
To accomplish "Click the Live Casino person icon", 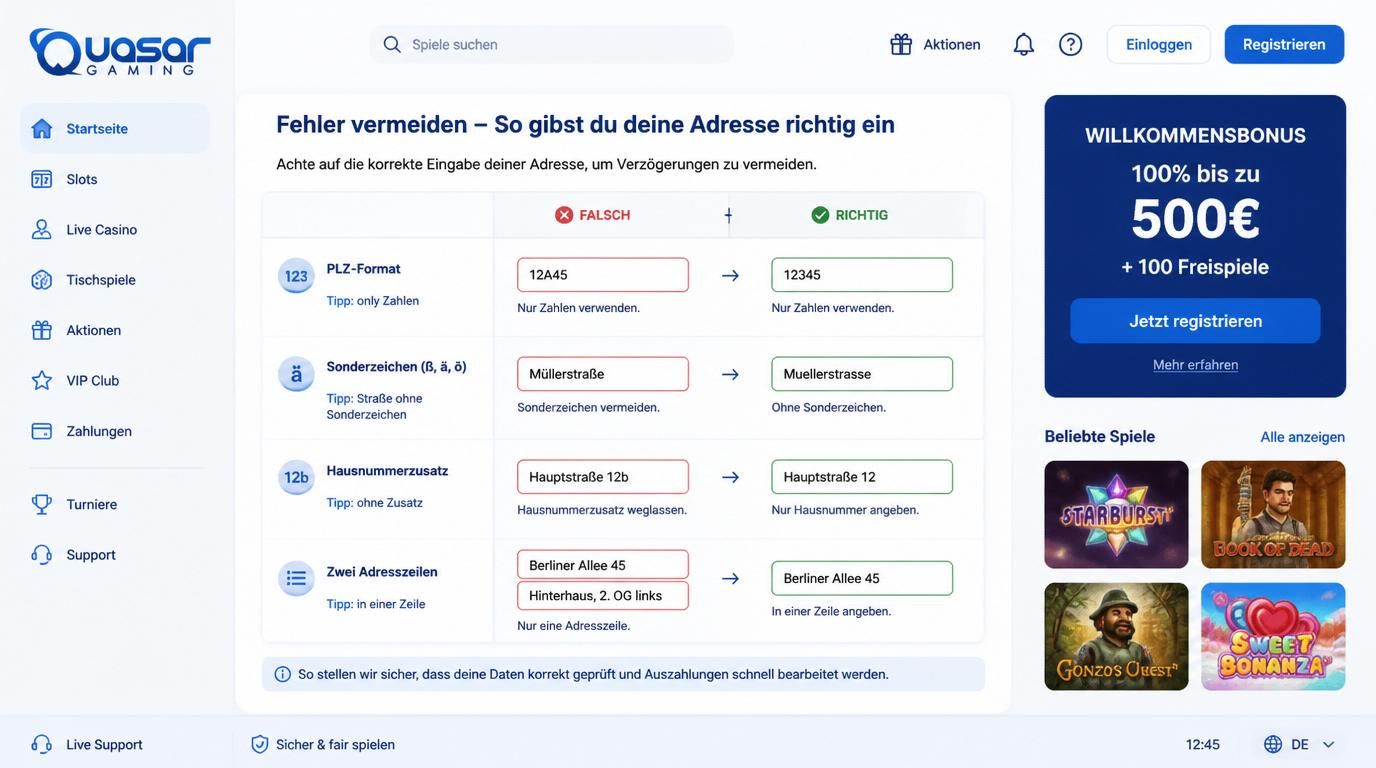I will (x=41, y=229).
